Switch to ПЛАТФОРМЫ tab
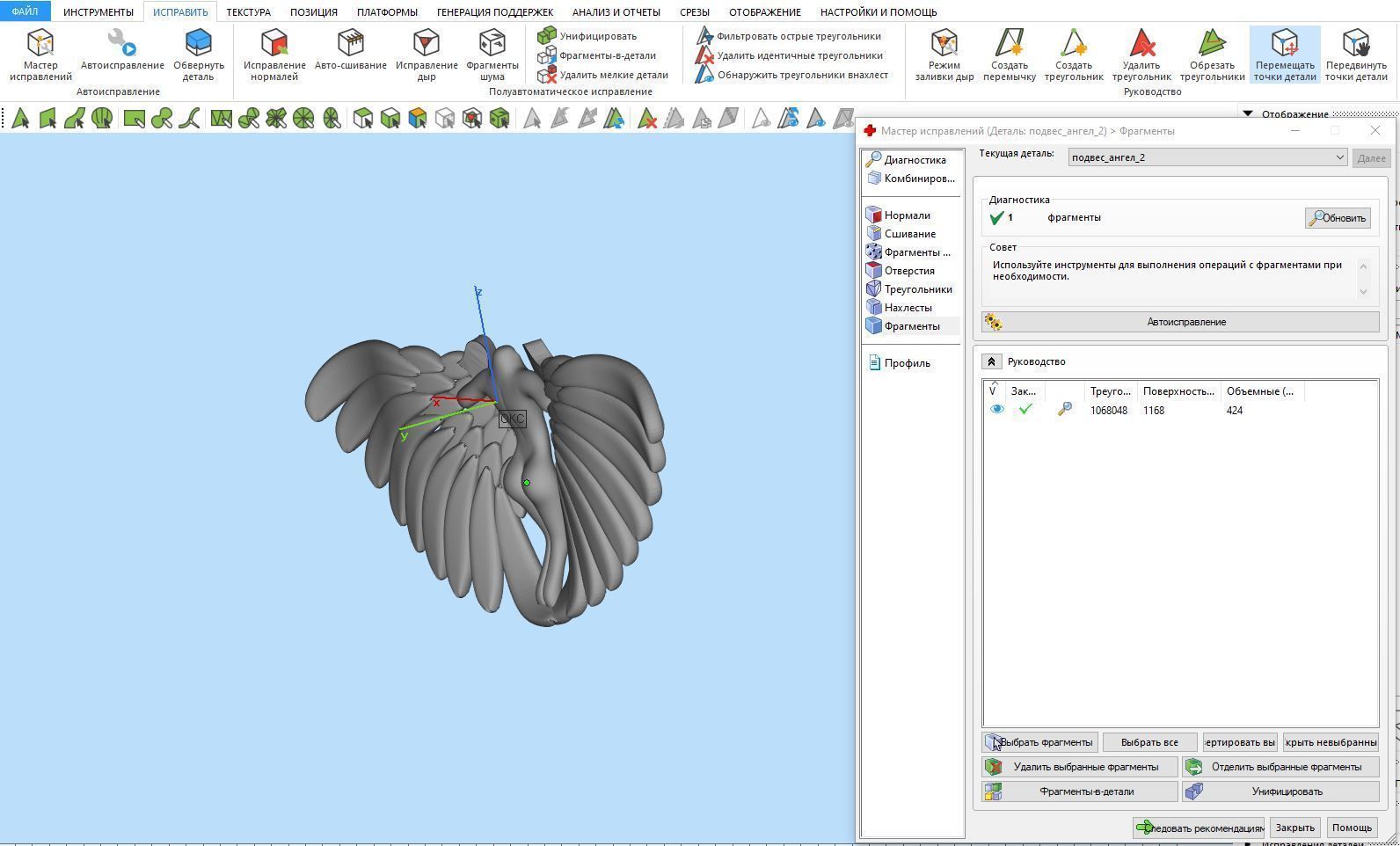1400x846 pixels. 387,12
